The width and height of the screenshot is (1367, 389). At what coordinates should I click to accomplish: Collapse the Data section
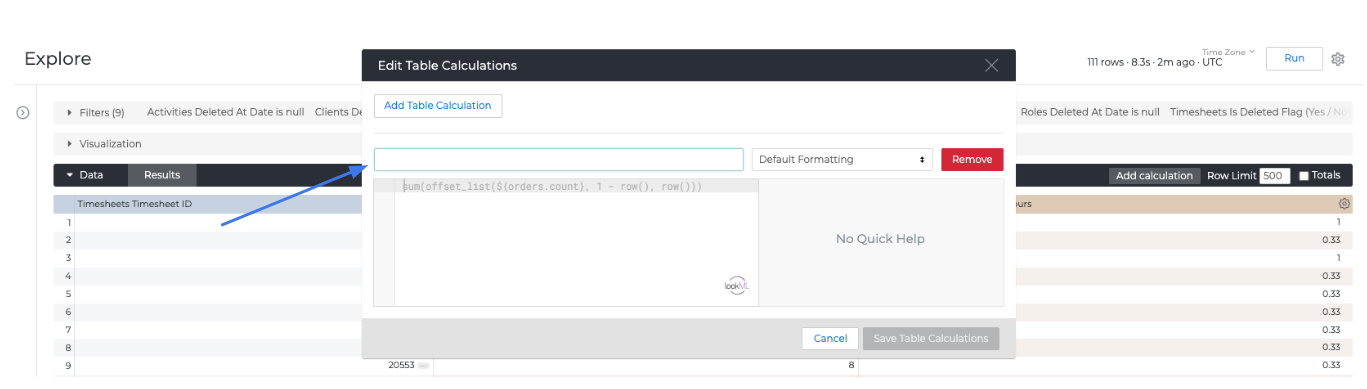coord(85,175)
